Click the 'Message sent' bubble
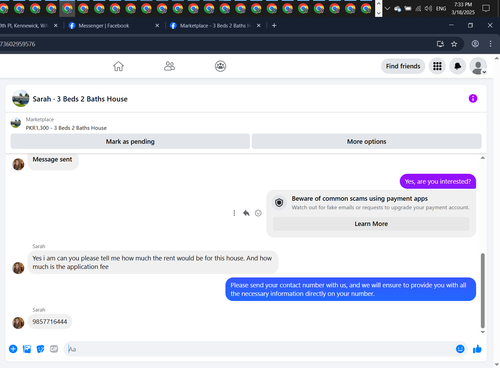This screenshot has width=500, height=368. [53, 161]
